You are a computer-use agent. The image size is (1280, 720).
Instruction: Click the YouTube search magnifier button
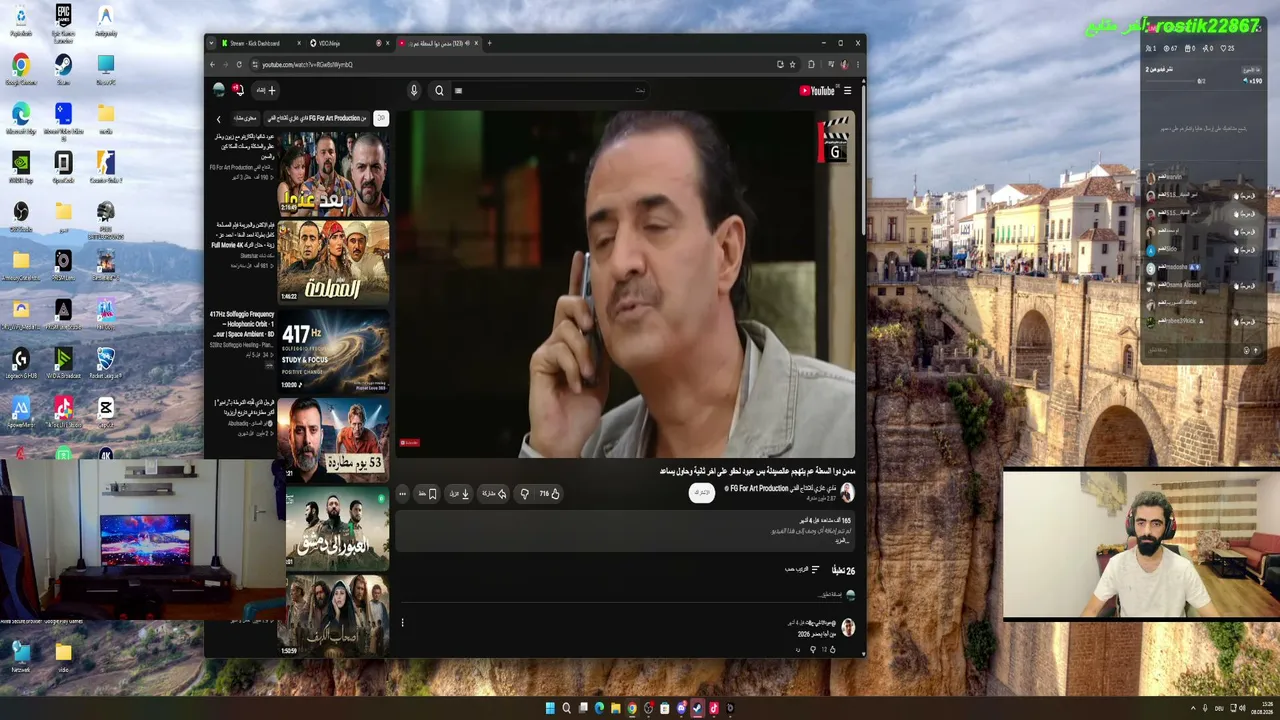[x=439, y=91]
